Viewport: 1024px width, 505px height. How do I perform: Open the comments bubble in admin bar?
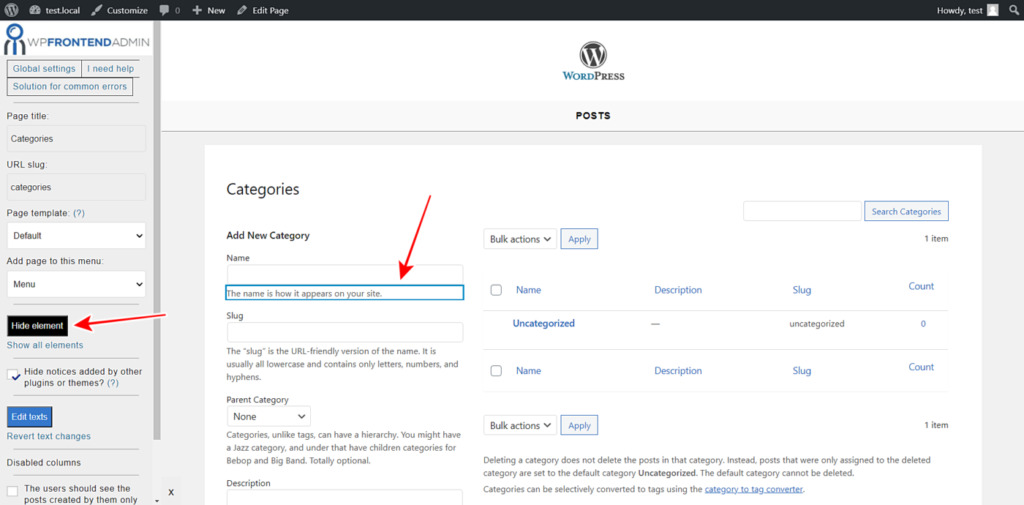tap(170, 10)
